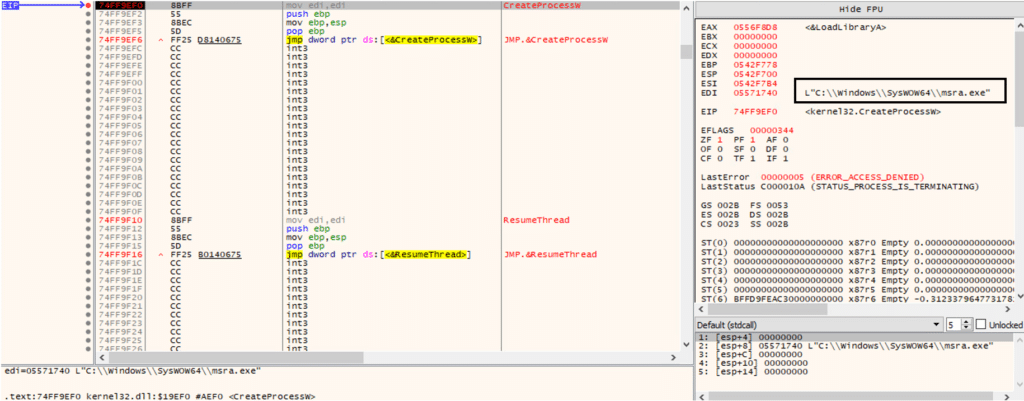Viewport: 1024px width, 401px height.
Task: Toggle breakpoint dot at address 74FF9F12
Action: pos(88,229)
